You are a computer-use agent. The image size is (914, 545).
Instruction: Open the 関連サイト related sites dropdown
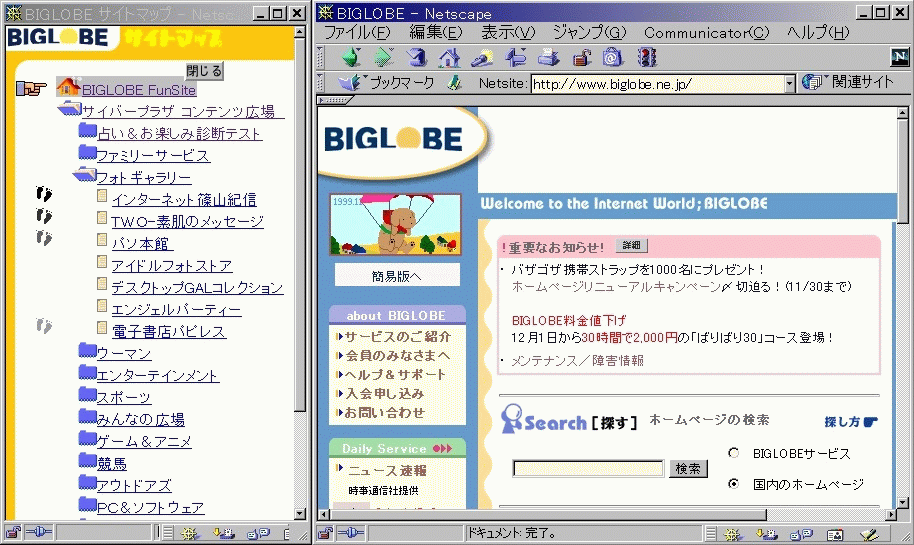pos(848,82)
